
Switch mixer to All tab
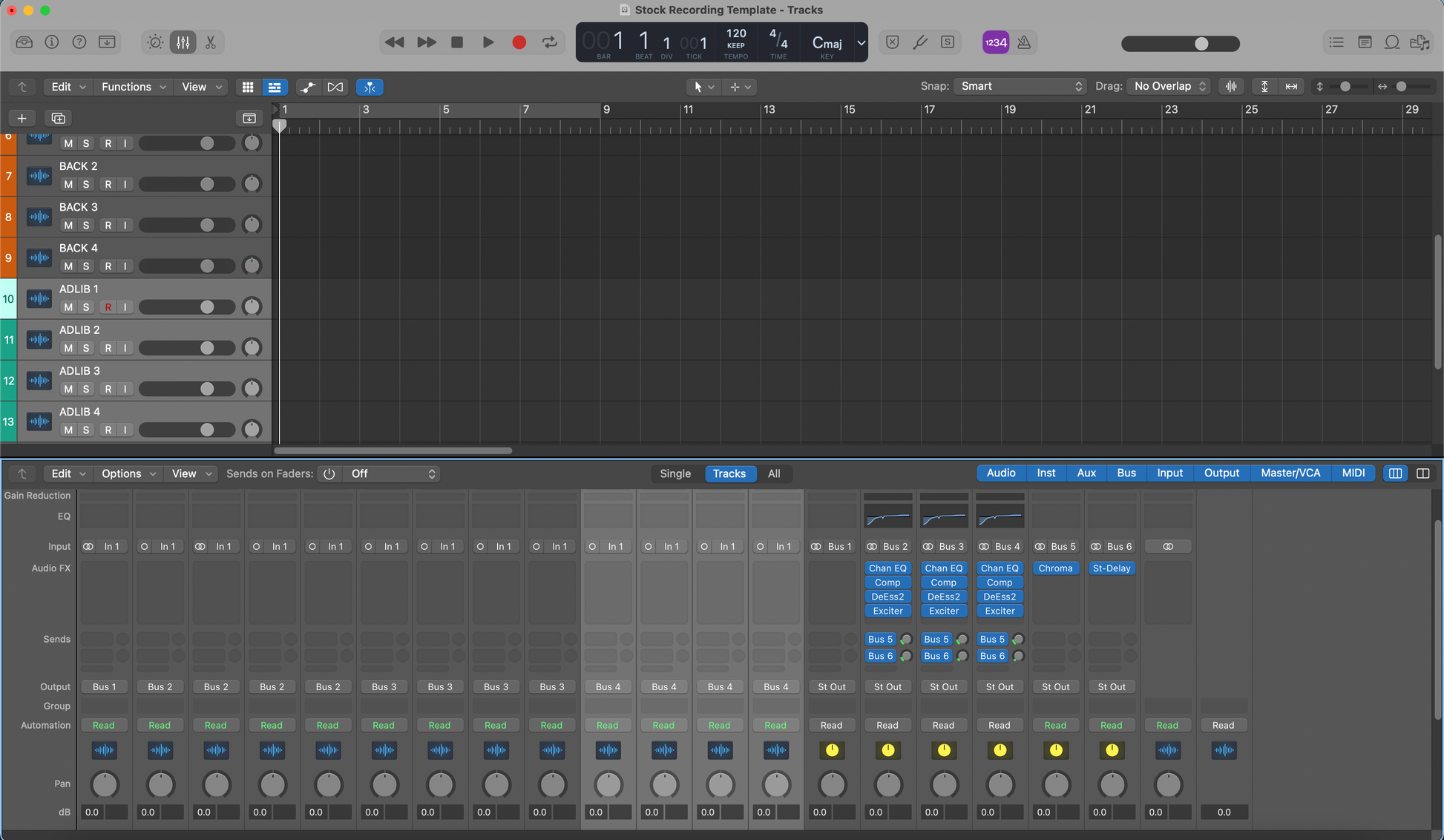pos(773,473)
